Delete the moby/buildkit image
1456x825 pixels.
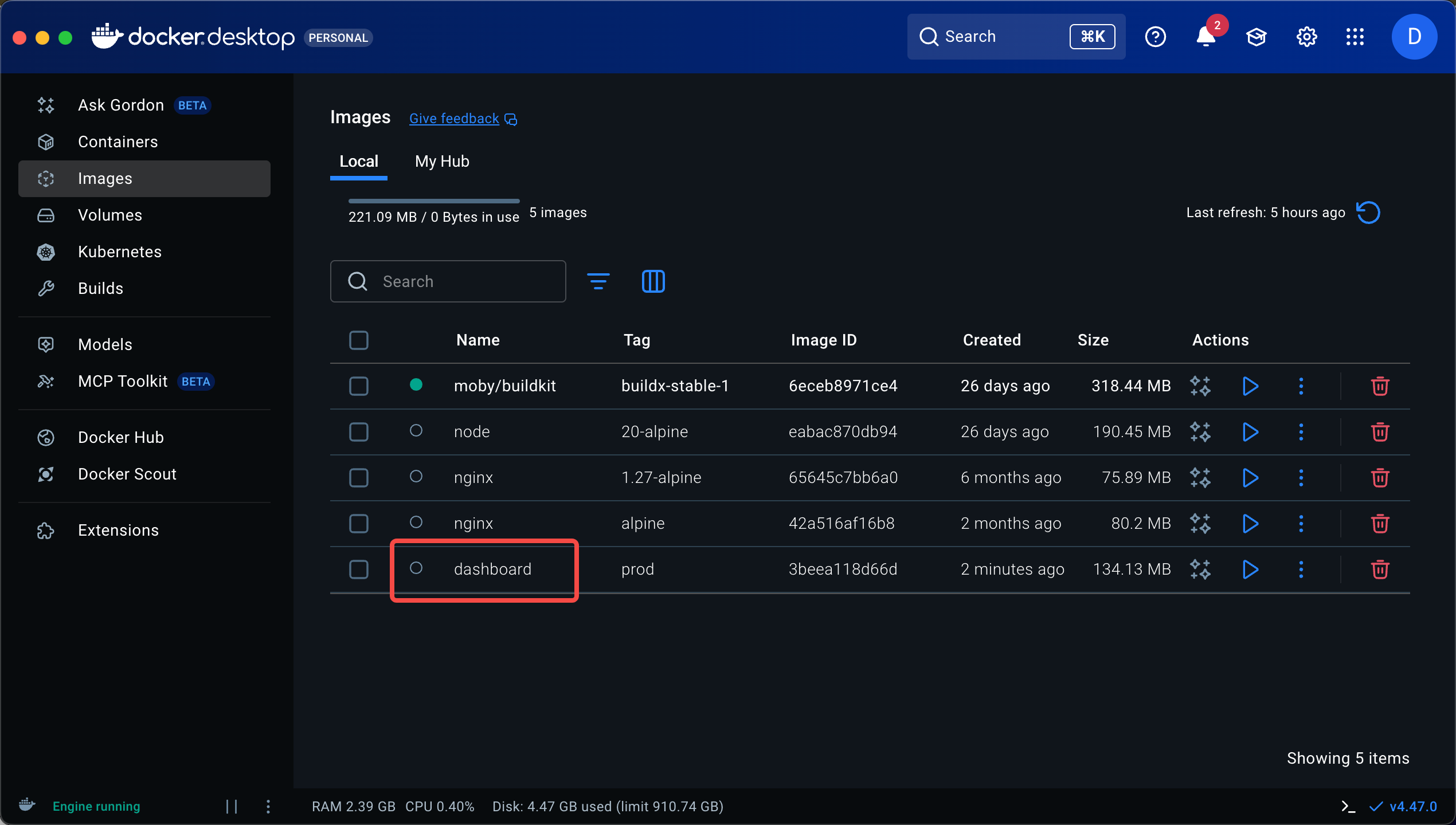pyautogui.click(x=1380, y=386)
